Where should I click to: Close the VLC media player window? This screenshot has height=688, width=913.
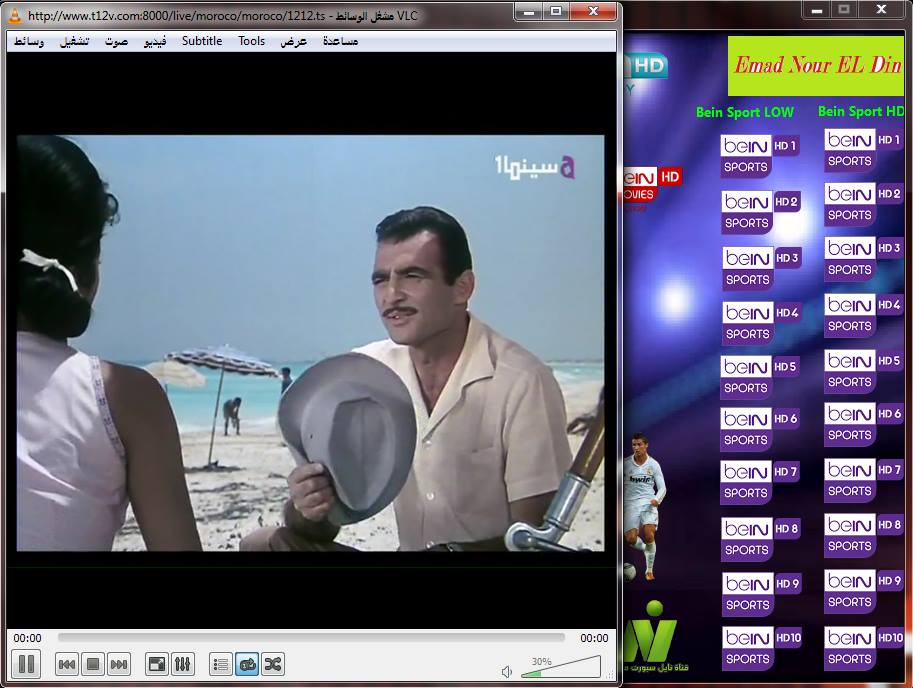pyautogui.click(x=593, y=12)
